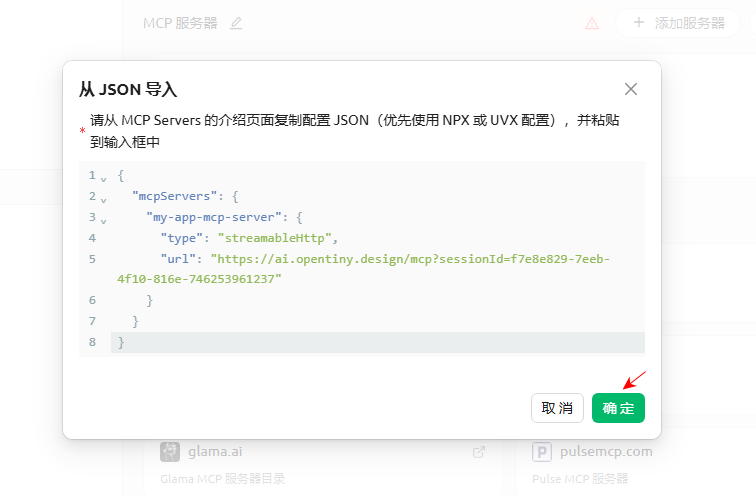Click the "my-app-mcp-server" key text
This screenshot has width=756, height=496.
coord(216,217)
